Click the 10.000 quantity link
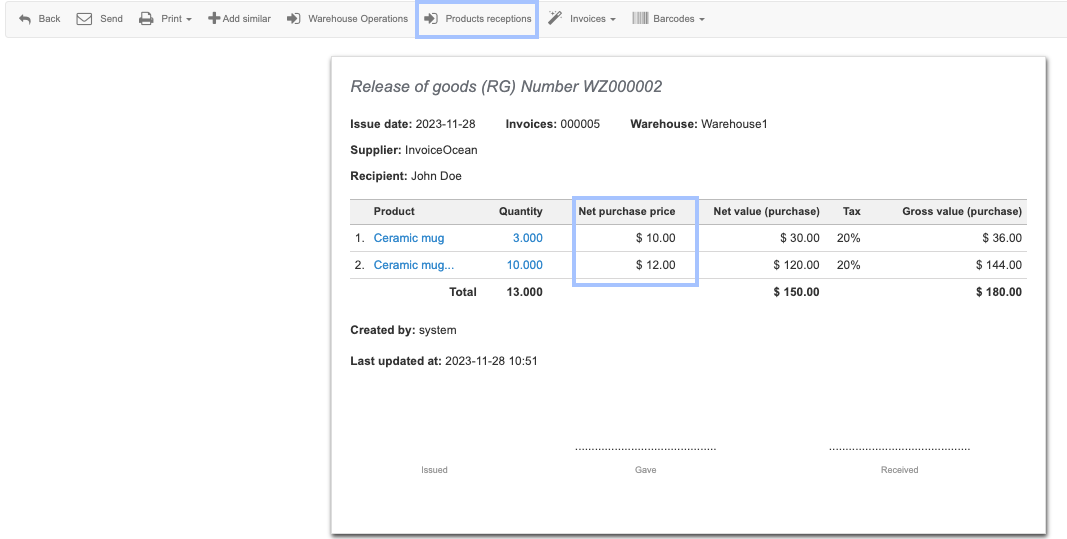The image size is (1067, 539). (524, 265)
